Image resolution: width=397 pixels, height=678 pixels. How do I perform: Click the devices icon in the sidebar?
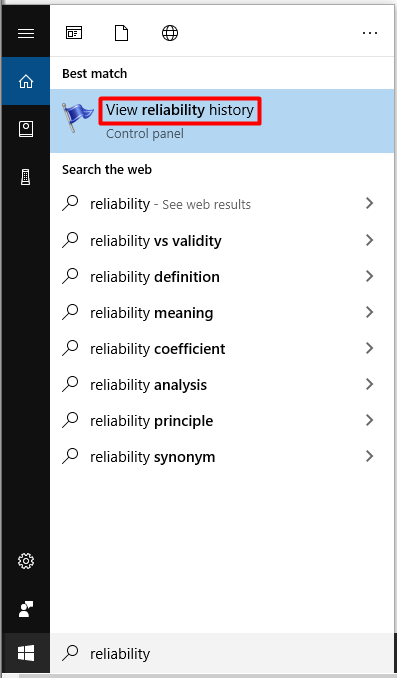pos(26,177)
